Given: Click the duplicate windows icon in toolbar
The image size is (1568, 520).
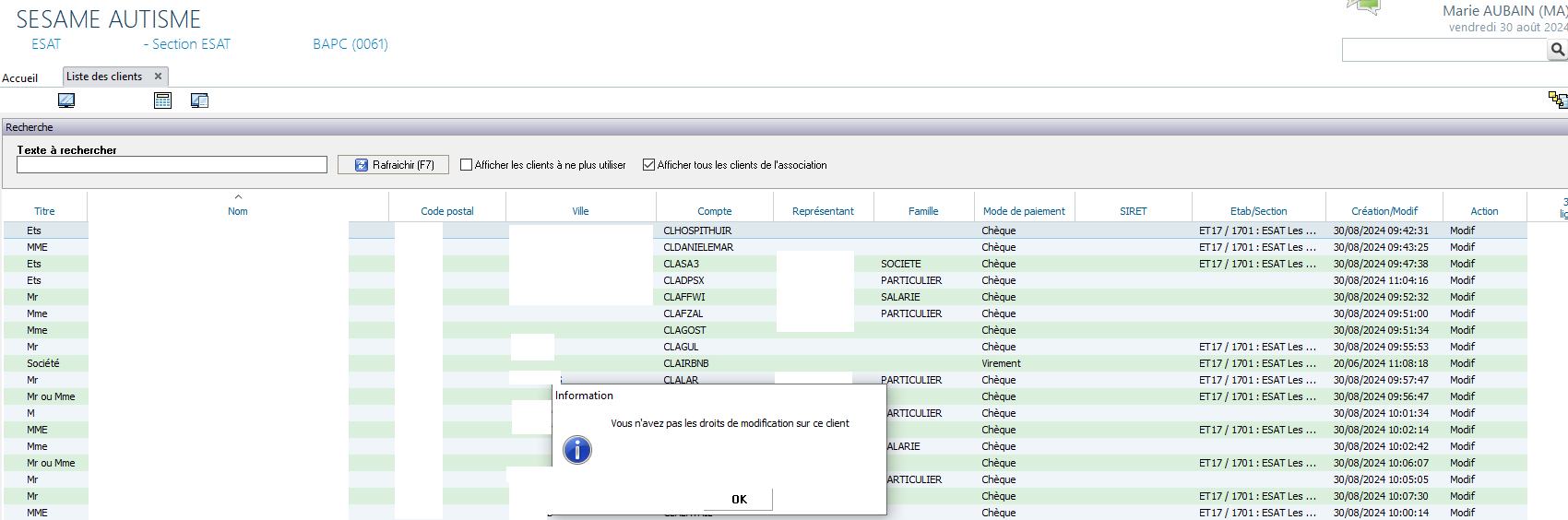Looking at the screenshot, I should [199, 100].
